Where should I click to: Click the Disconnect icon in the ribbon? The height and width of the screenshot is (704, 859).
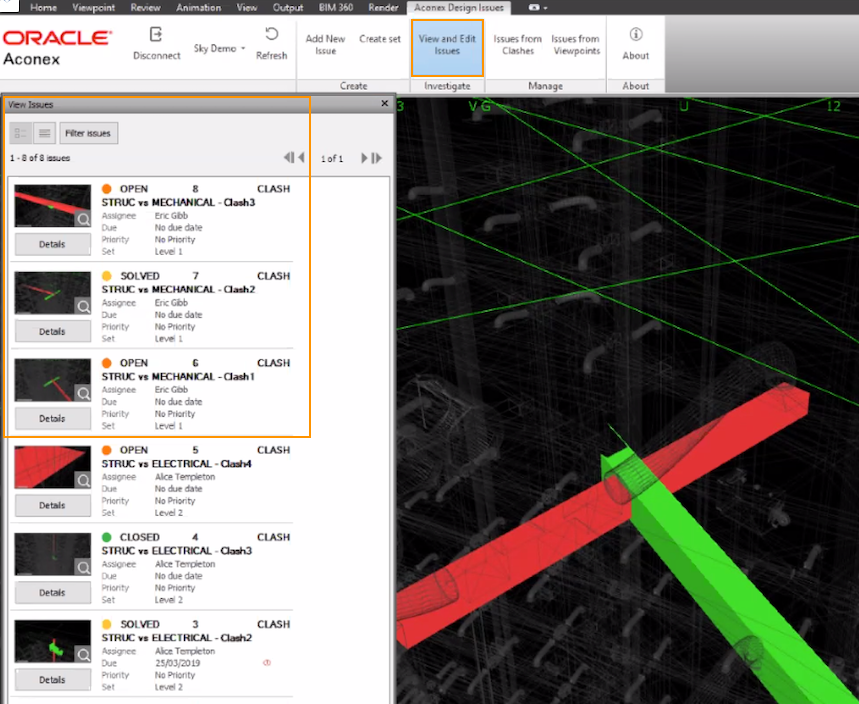(156, 35)
